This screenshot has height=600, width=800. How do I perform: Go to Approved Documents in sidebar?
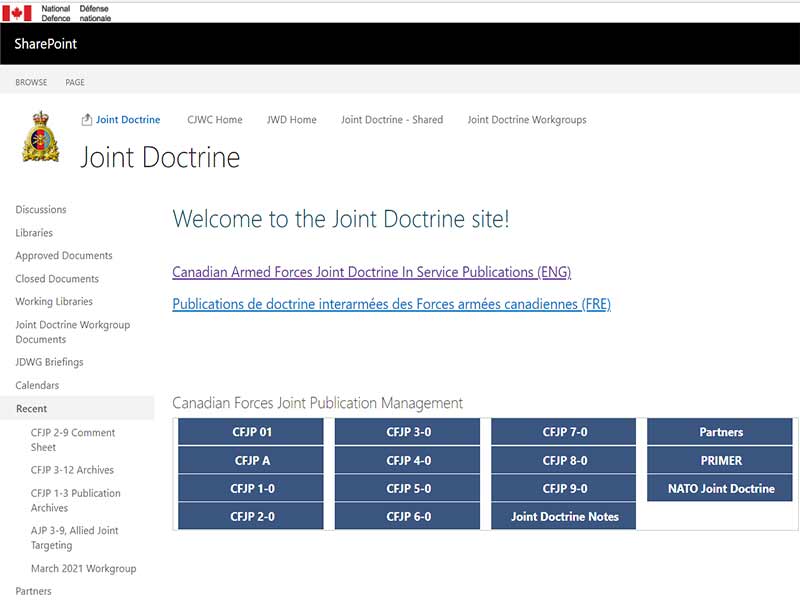(64, 256)
